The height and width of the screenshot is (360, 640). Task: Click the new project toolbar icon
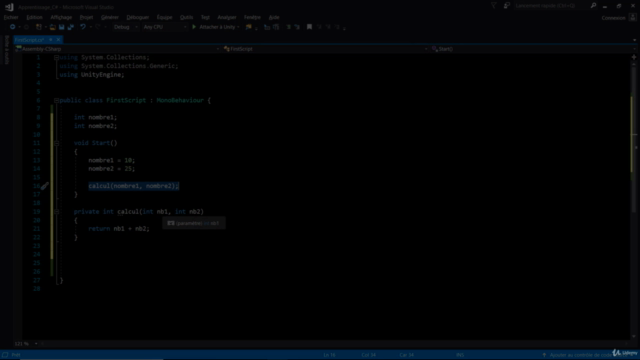coord(39,27)
